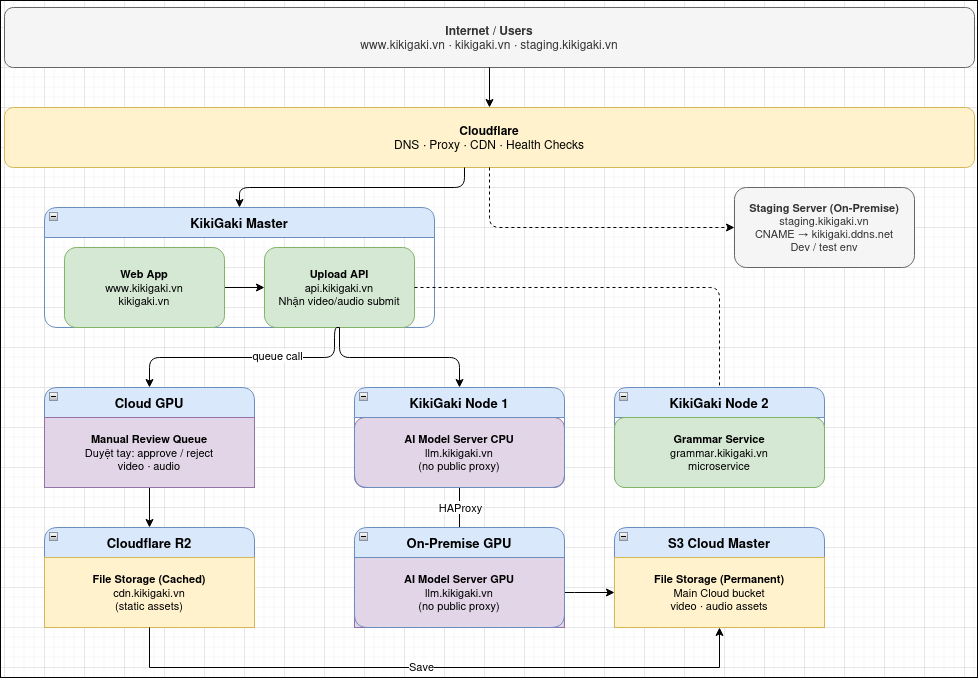Select the Grammar Service node

point(719,452)
